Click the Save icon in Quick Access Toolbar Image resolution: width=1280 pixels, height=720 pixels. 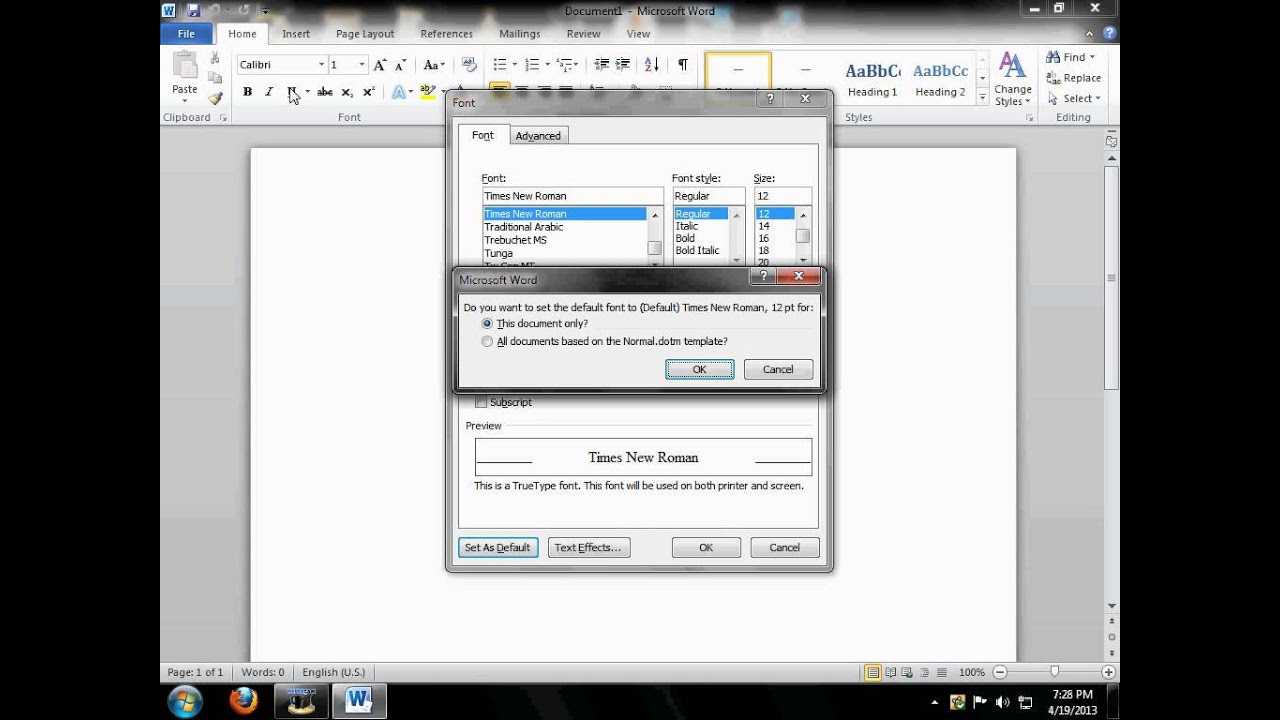pyautogui.click(x=193, y=10)
